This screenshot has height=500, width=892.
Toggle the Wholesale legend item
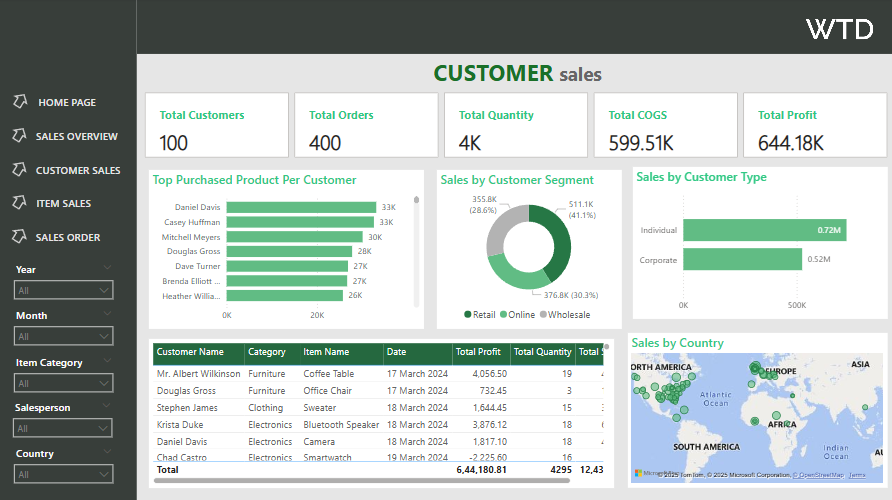pyautogui.click(x=565, y=315)
